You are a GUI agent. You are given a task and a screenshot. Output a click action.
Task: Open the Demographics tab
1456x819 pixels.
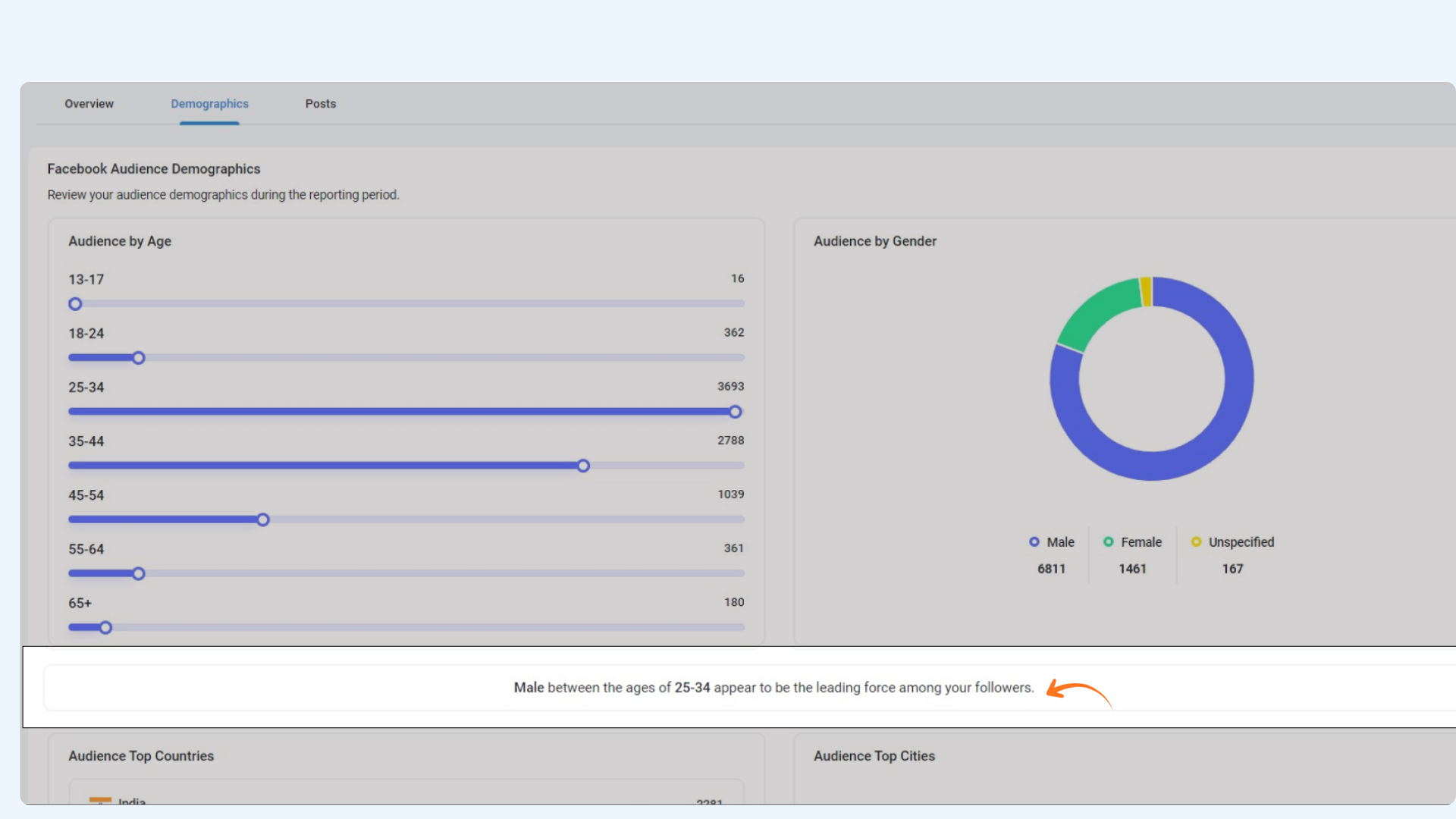(x=209, y=104)
